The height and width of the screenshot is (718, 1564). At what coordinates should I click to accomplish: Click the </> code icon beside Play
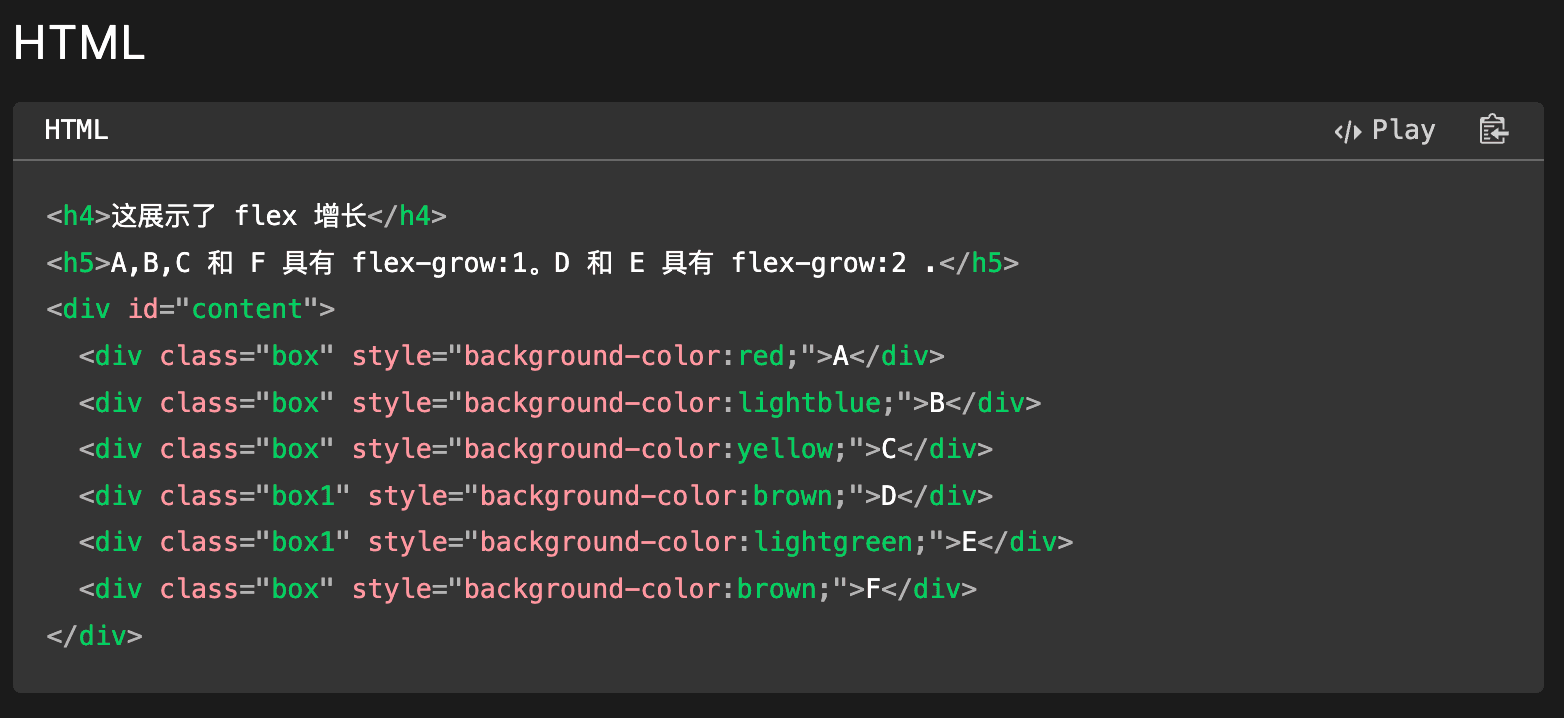[x=1347, y=131]
